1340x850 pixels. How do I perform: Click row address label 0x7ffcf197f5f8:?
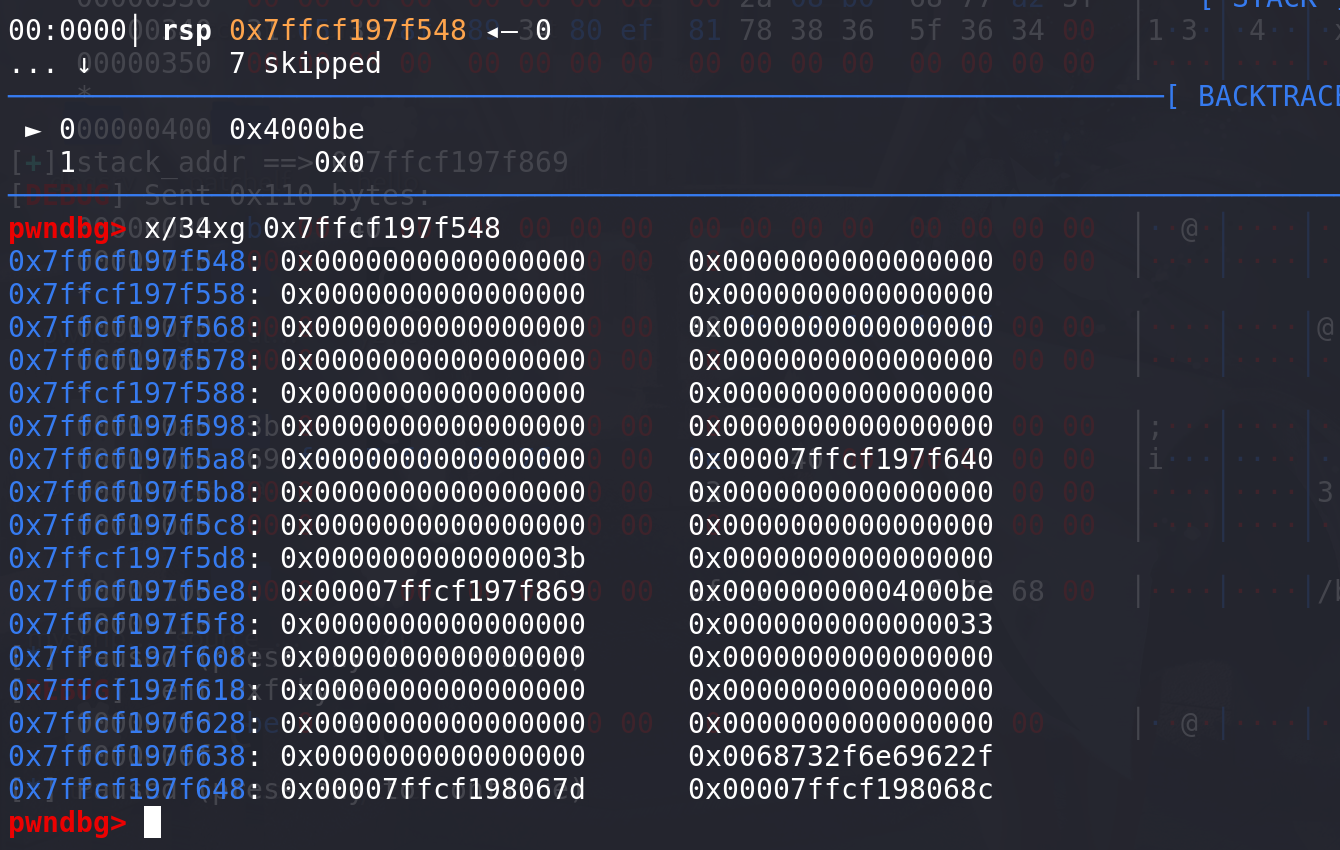tap(135, 625)
